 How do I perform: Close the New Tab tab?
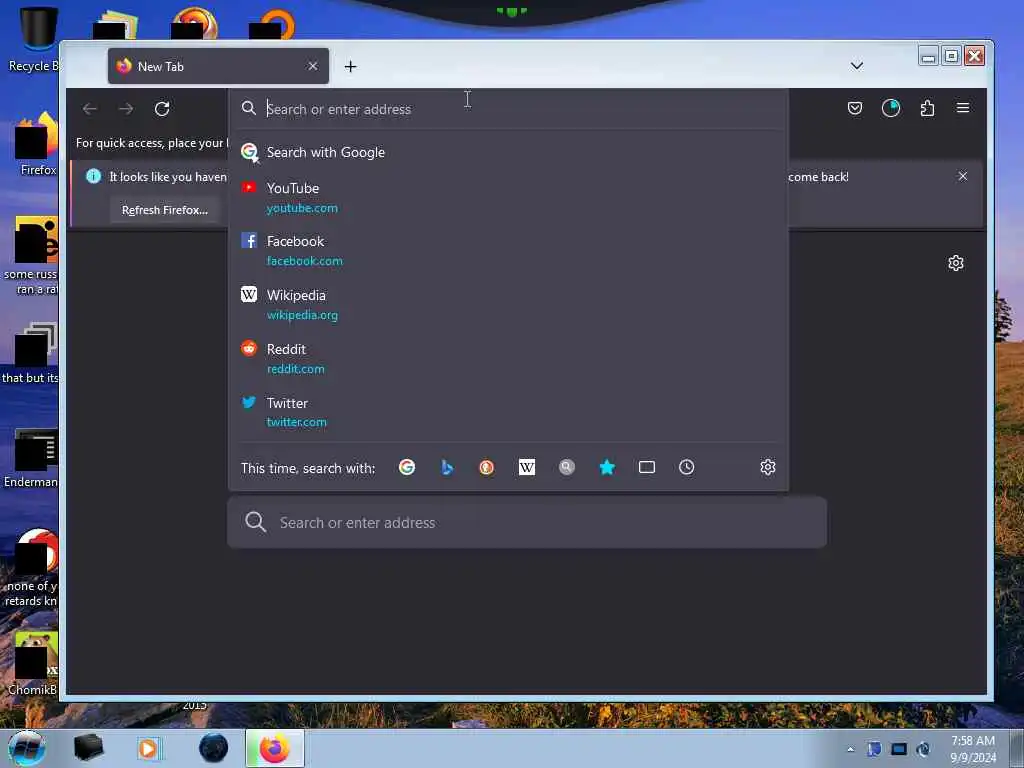click(x=313, y=66)
